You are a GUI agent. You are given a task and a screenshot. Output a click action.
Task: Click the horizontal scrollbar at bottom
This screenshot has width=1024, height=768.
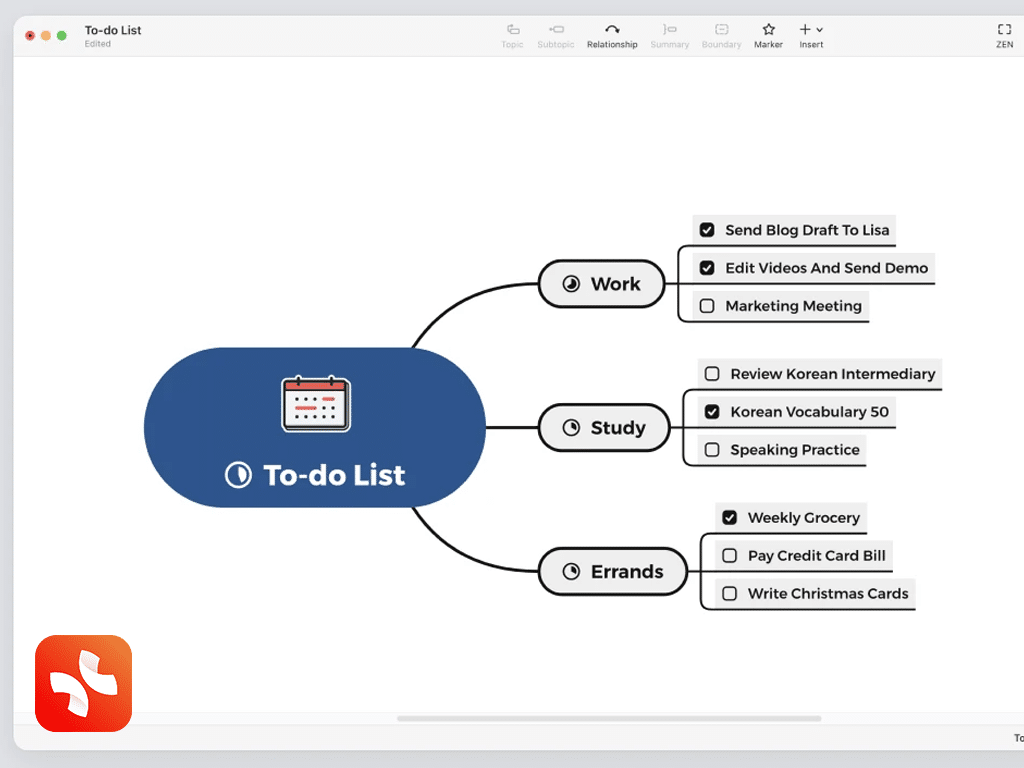608,718
